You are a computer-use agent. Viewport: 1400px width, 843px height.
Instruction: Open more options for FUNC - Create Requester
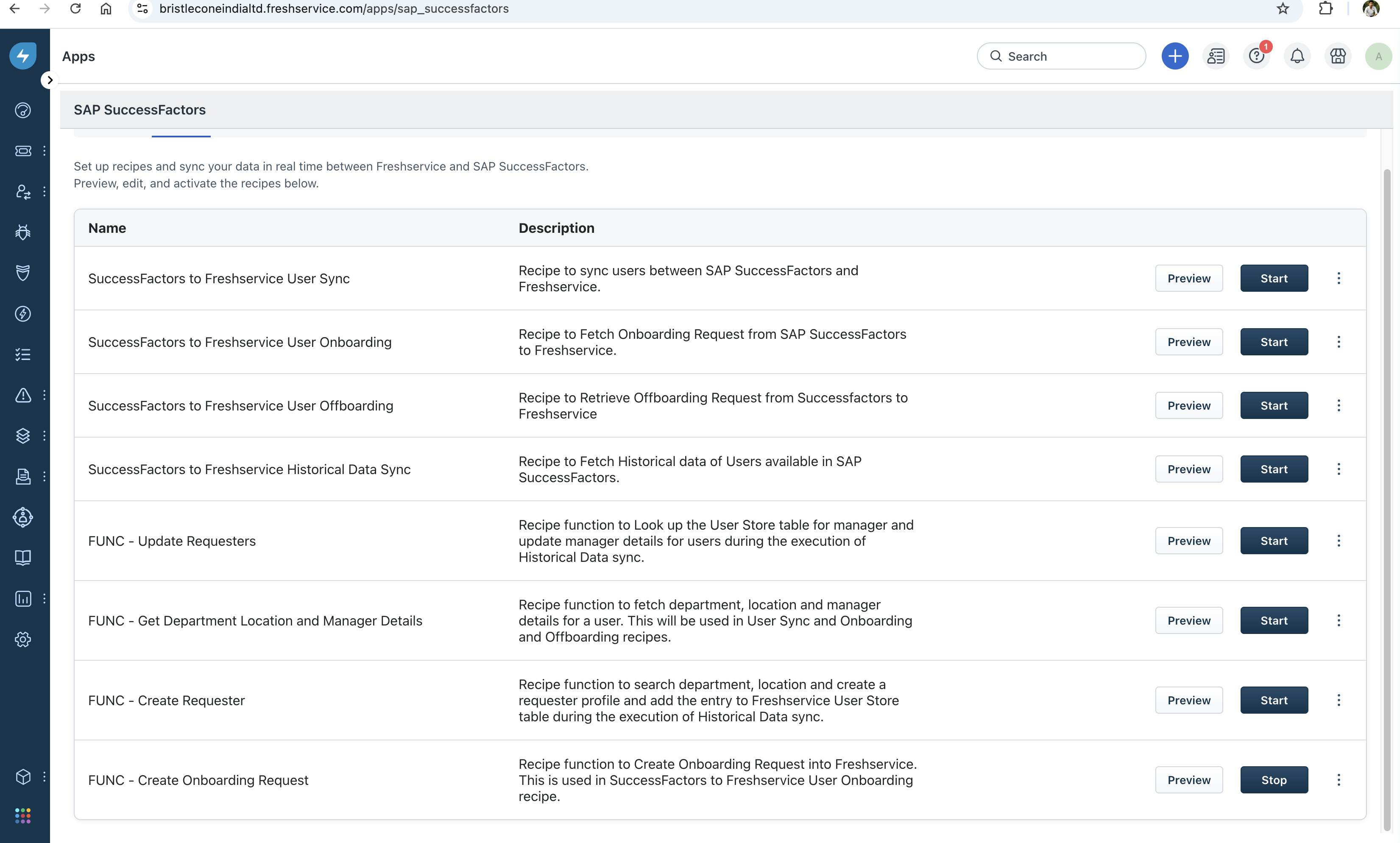[1339, 701]
